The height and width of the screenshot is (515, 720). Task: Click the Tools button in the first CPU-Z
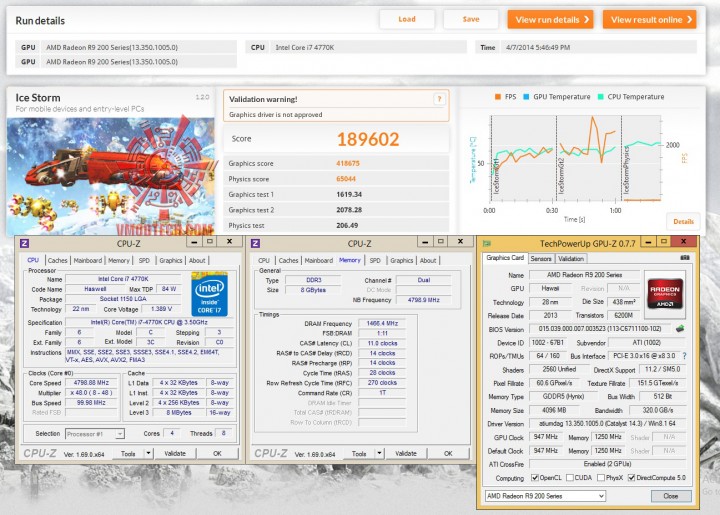click(x=128, y=453)
